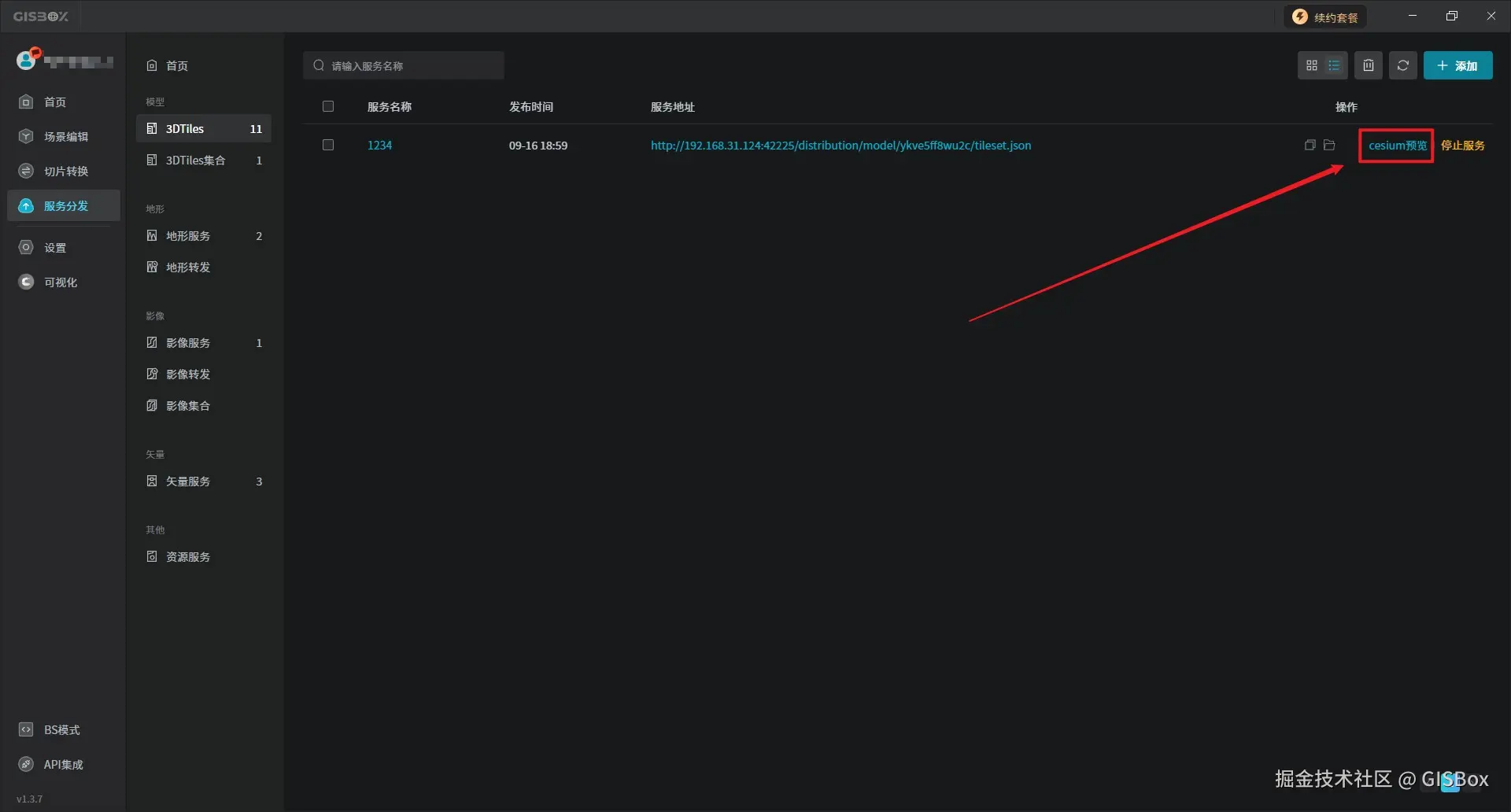This screenshot has width=1511, height=812.
Task: Click the delete trash icon in toolbar
Action: (1369, 66)
